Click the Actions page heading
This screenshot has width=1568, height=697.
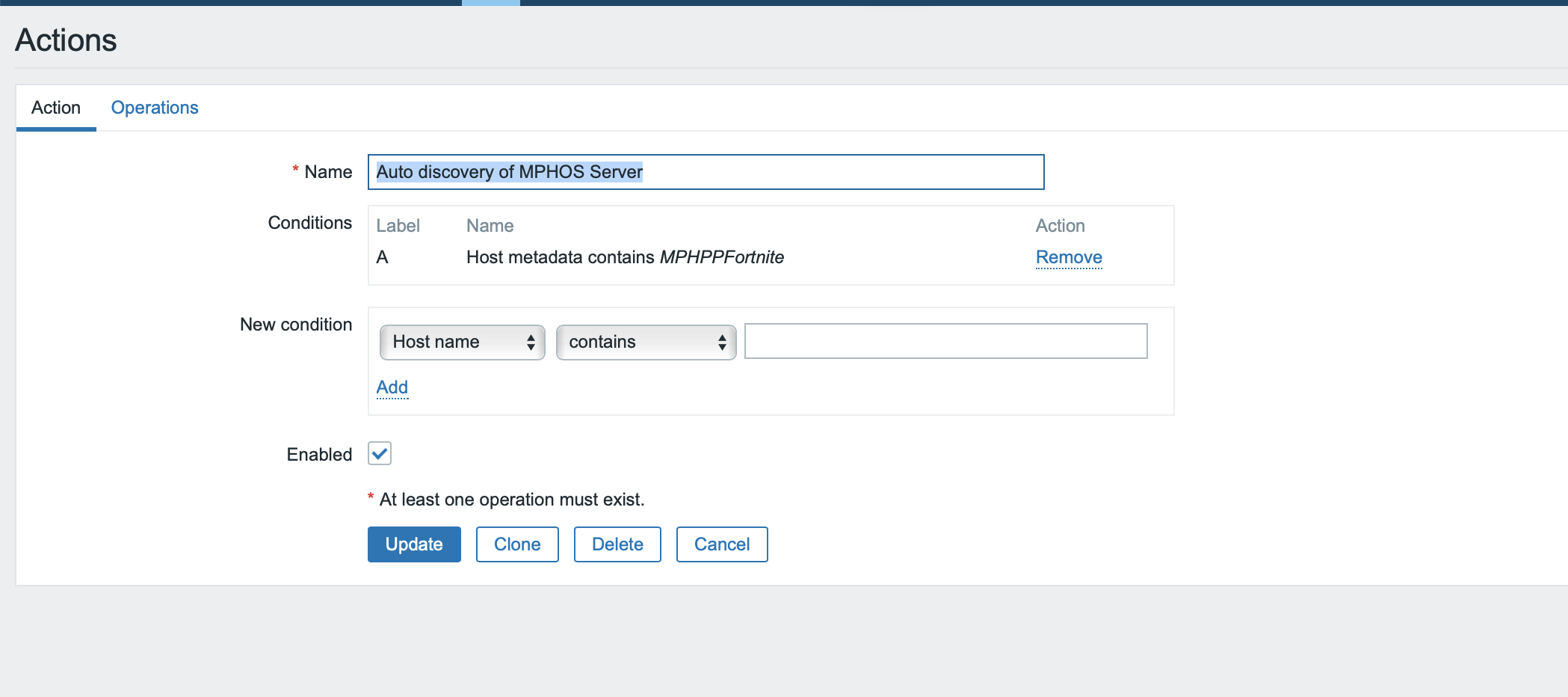[66, 40]
